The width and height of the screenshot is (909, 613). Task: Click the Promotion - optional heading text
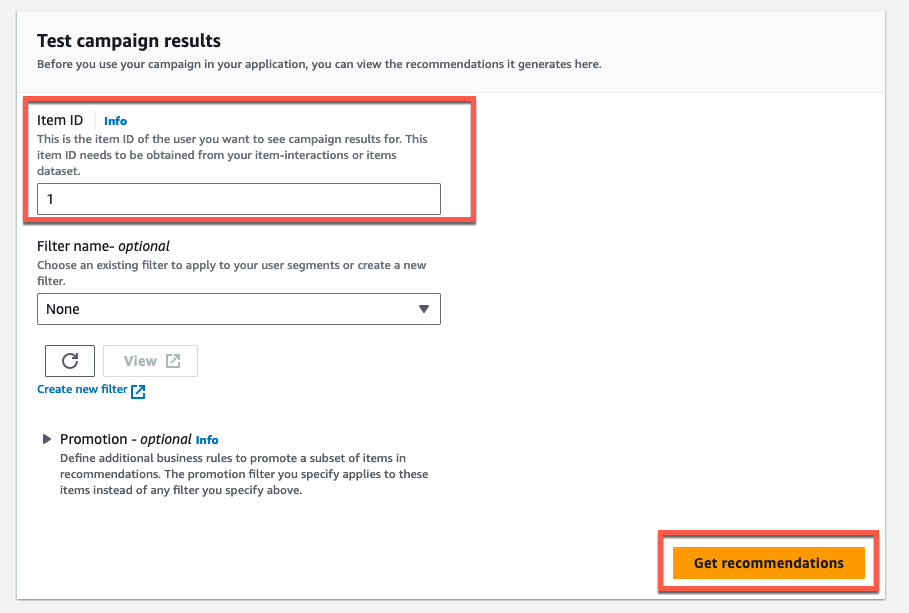pos(126,439)
